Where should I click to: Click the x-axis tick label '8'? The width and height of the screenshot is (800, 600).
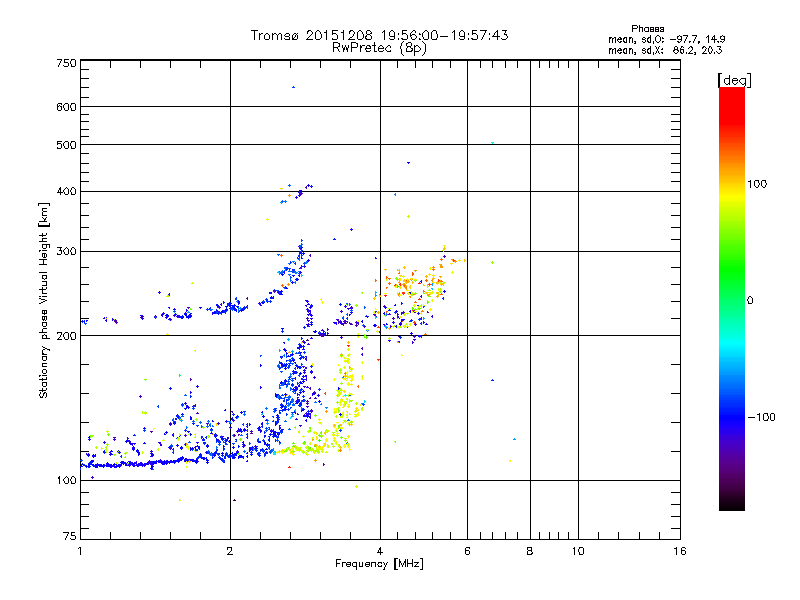(530, 552)
